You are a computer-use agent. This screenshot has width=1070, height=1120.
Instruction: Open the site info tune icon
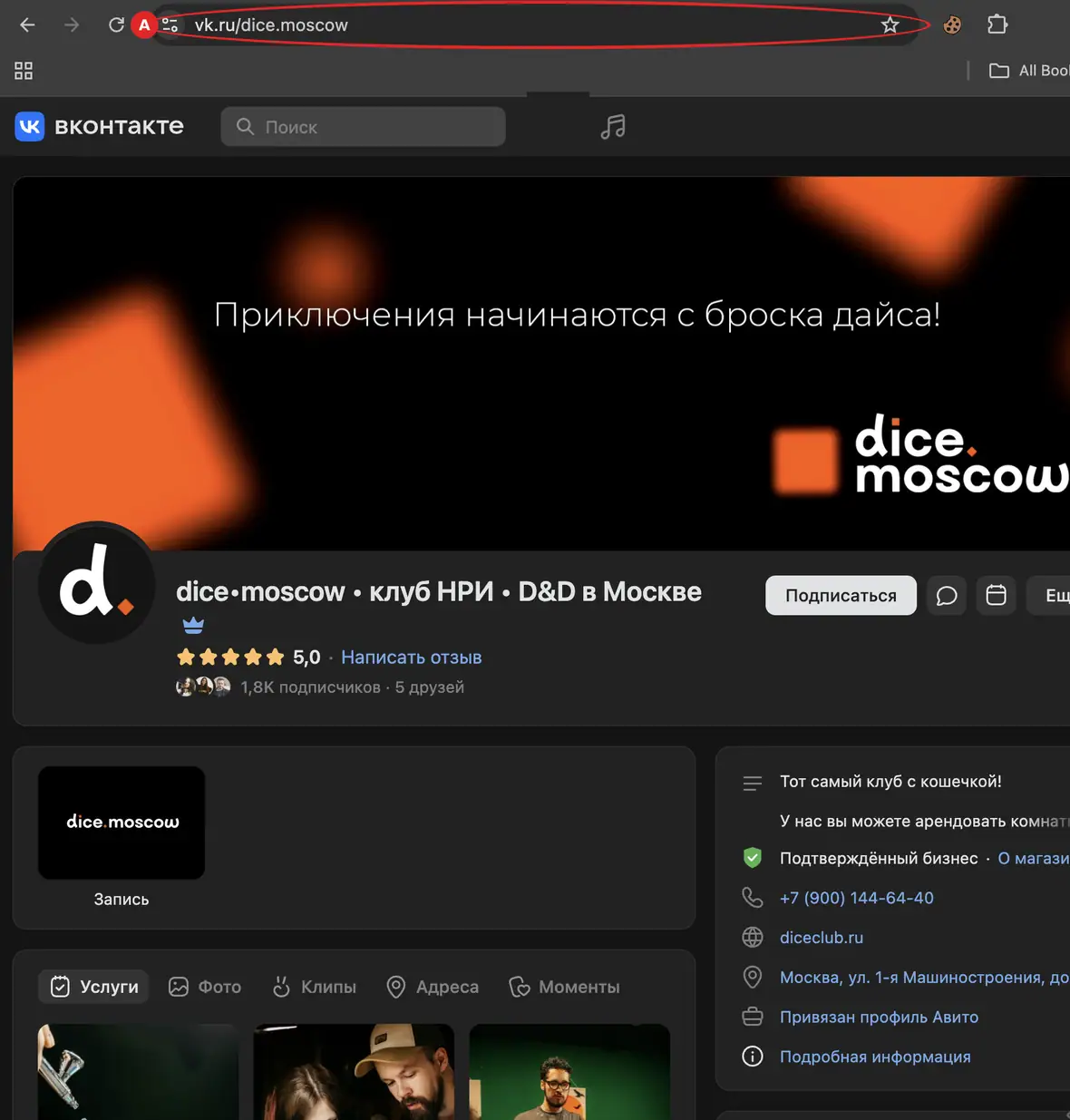[x=170, y=24]
